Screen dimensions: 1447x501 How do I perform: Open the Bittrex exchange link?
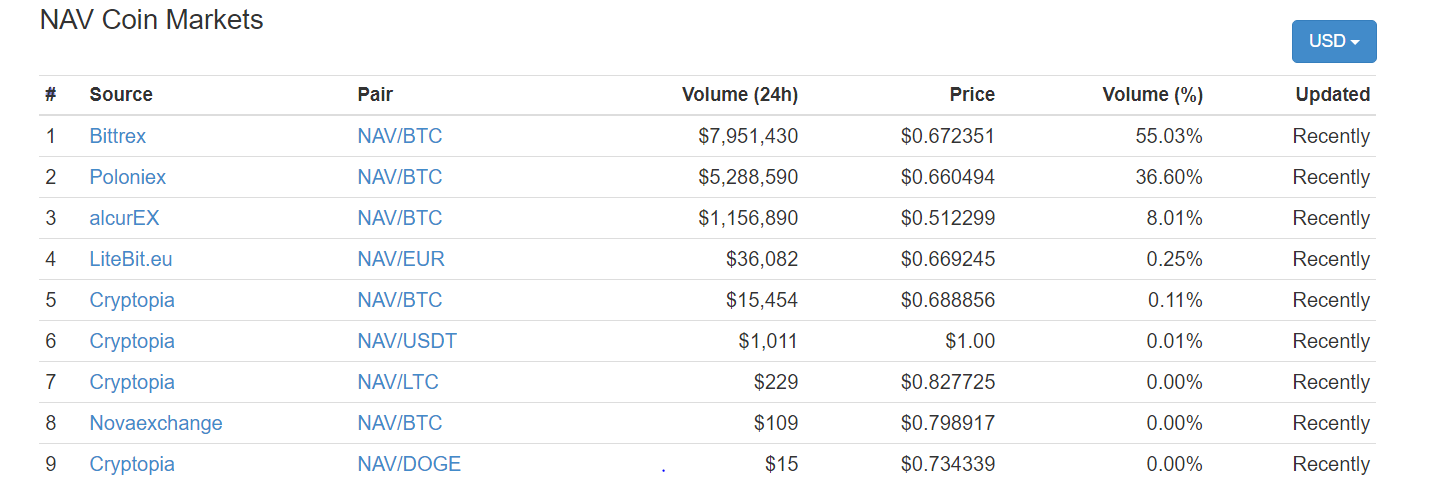[x=118, y=136]
